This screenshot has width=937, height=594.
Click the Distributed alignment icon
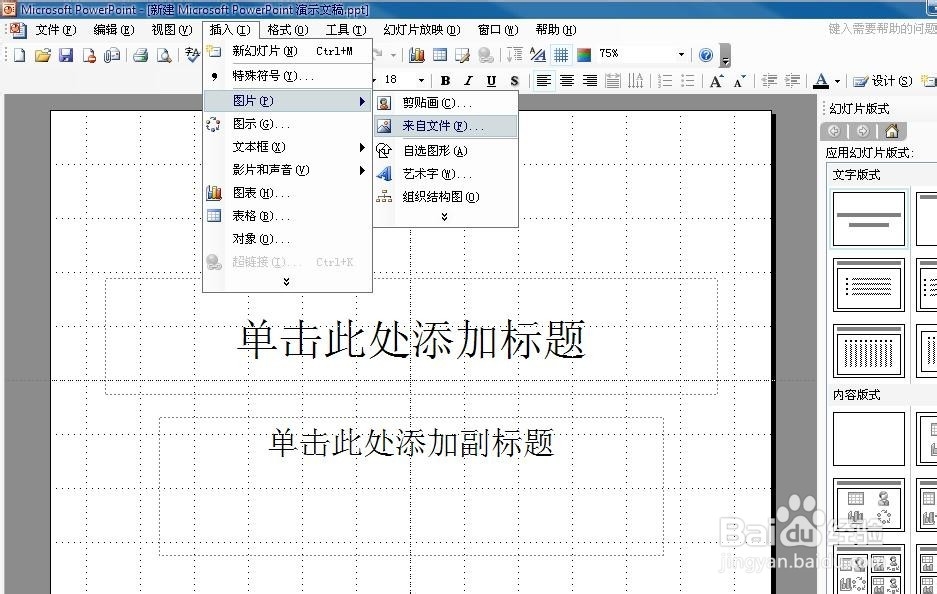pos(613,81)
